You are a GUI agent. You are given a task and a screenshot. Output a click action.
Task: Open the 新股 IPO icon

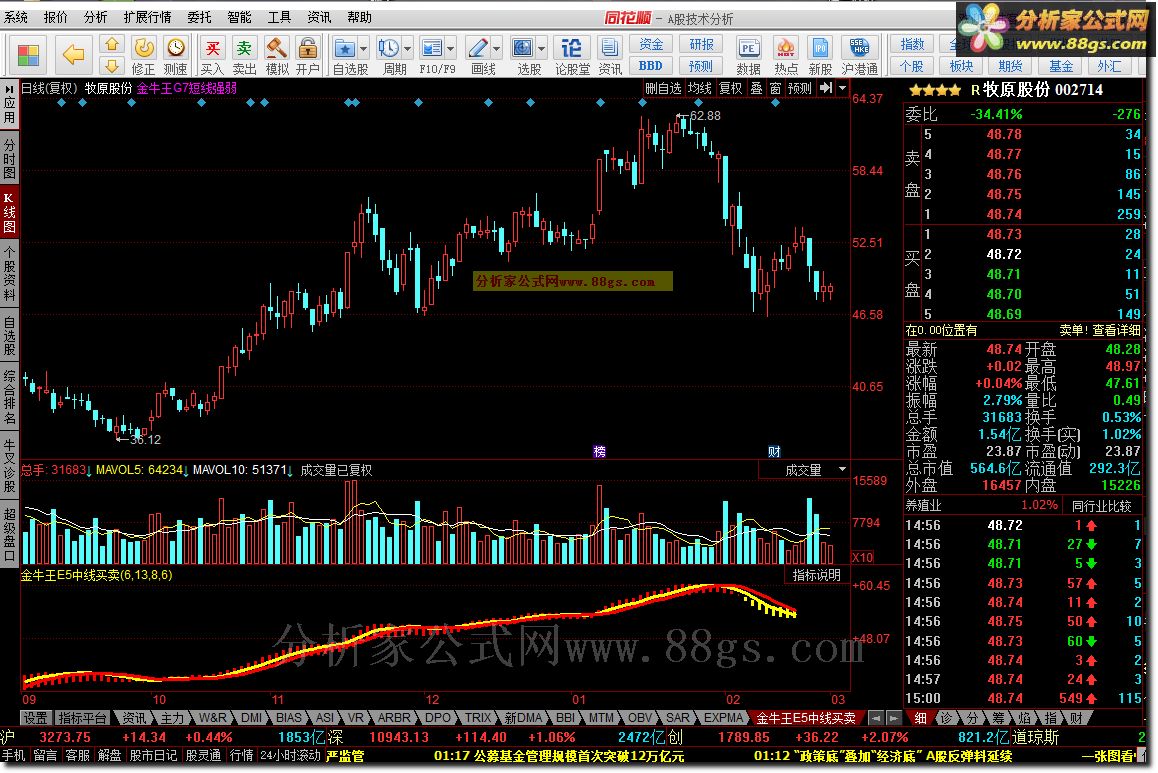[820, 49]
